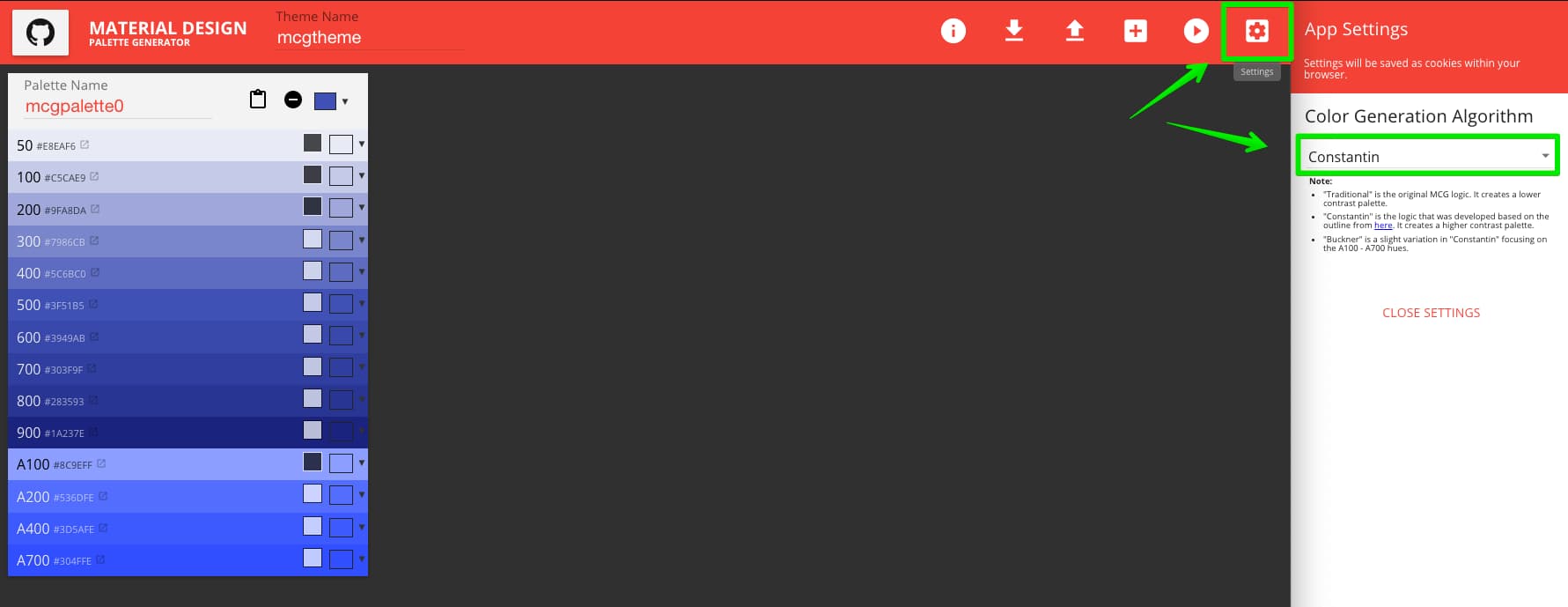Image resolution: width=1568 pixels, height=607 pixels.
Task: Expand the color dropdown arrow on row 100
Action: click(361, 176)
